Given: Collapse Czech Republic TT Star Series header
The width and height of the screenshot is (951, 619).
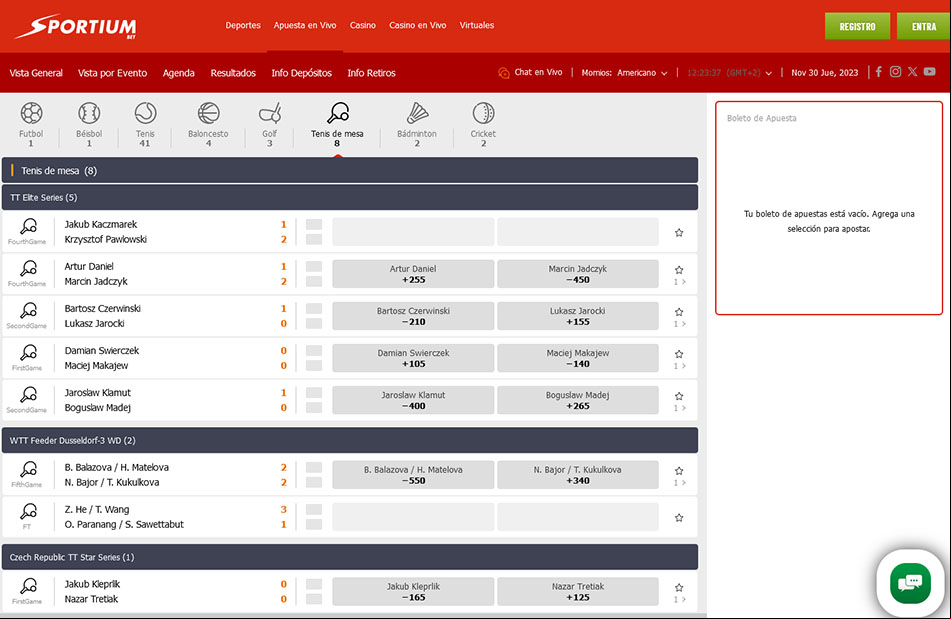Looking at the screenshot, I should coord(350,557).
